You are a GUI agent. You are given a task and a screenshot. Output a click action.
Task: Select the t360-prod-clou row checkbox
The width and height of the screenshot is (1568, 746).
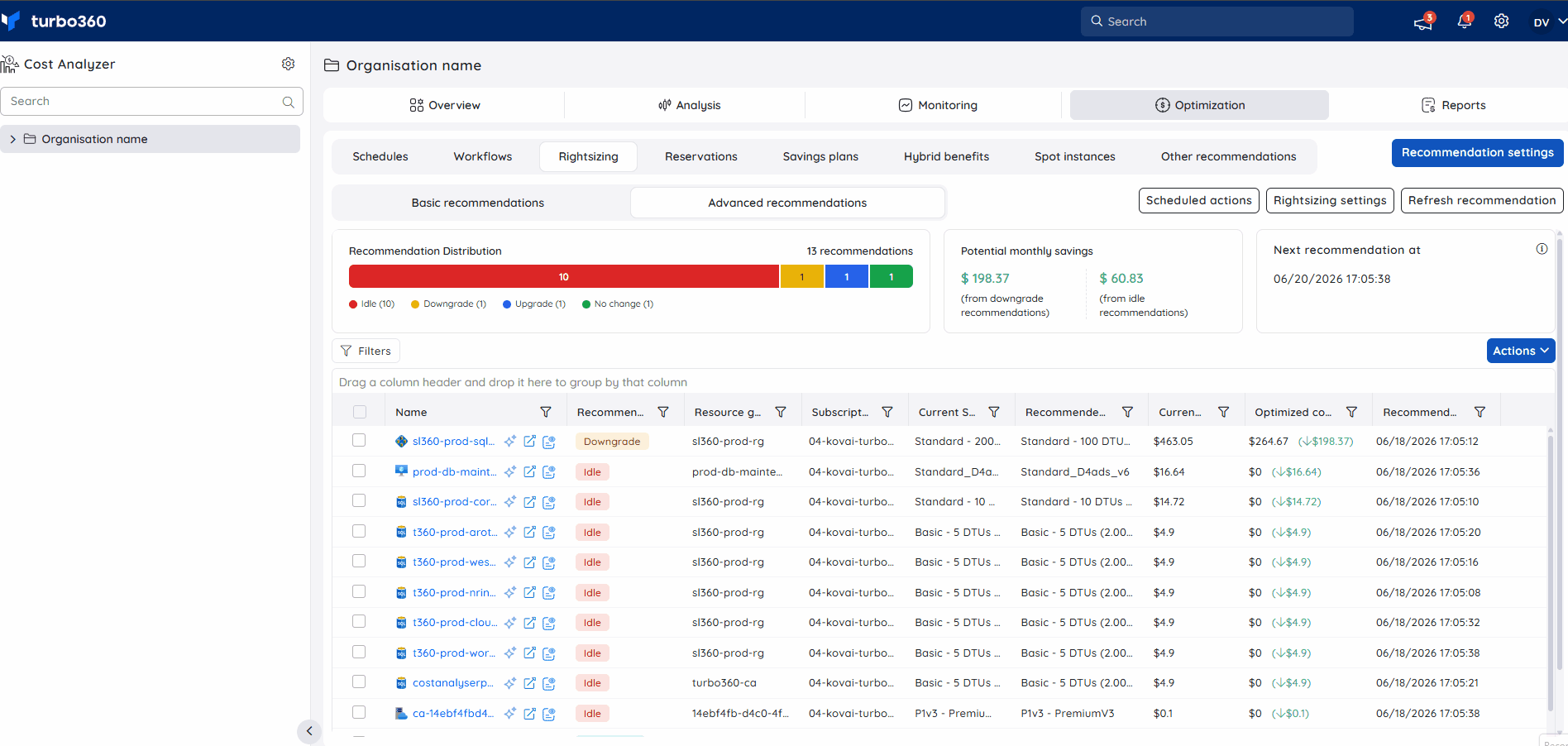click(359, 621)
